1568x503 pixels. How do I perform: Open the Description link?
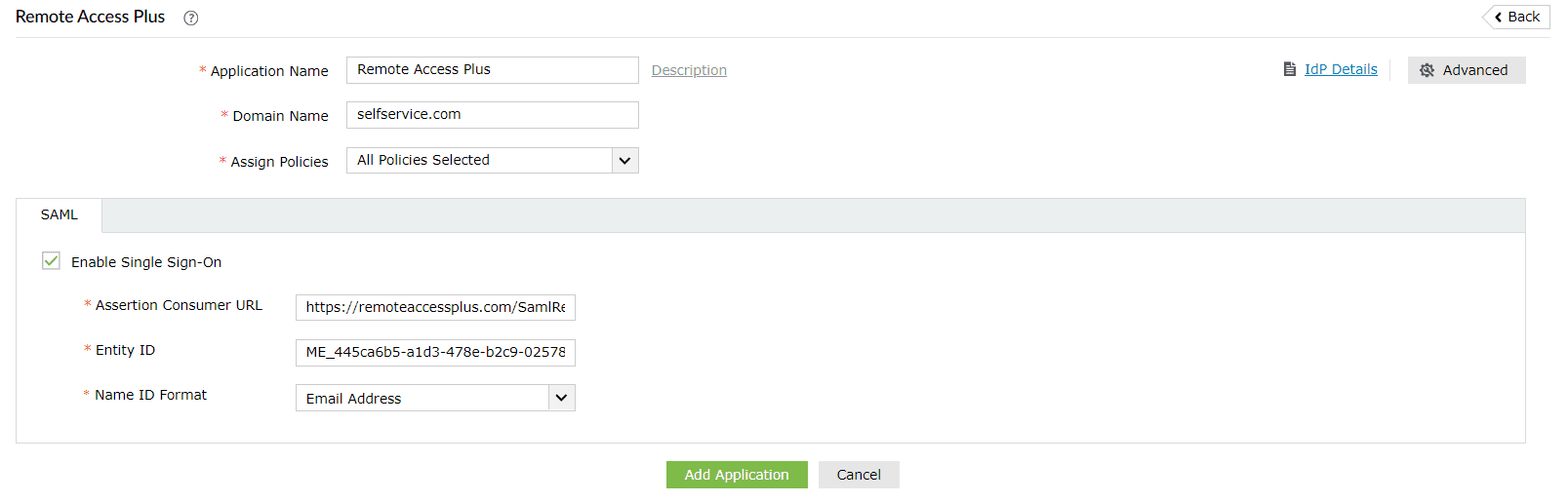689,70
